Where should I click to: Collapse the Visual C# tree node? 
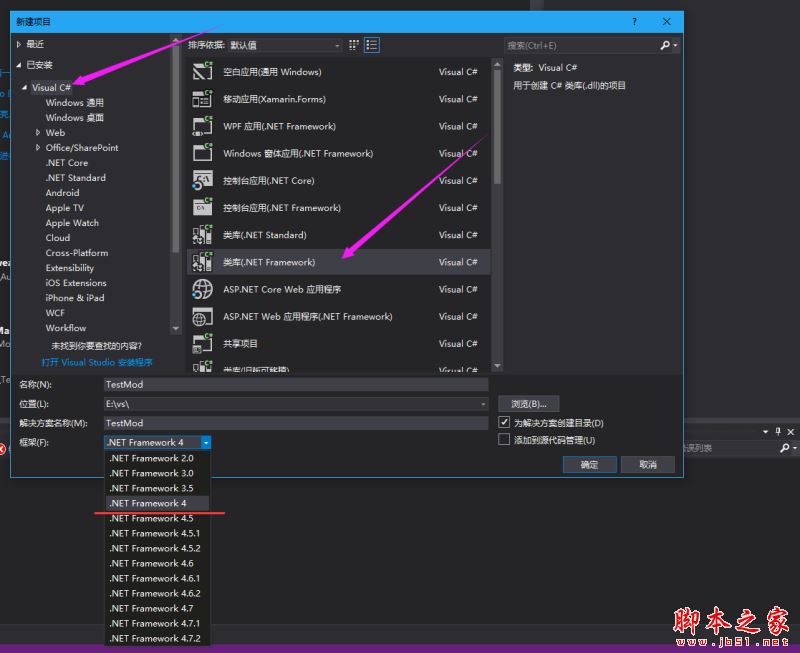(x=24, y=87)
